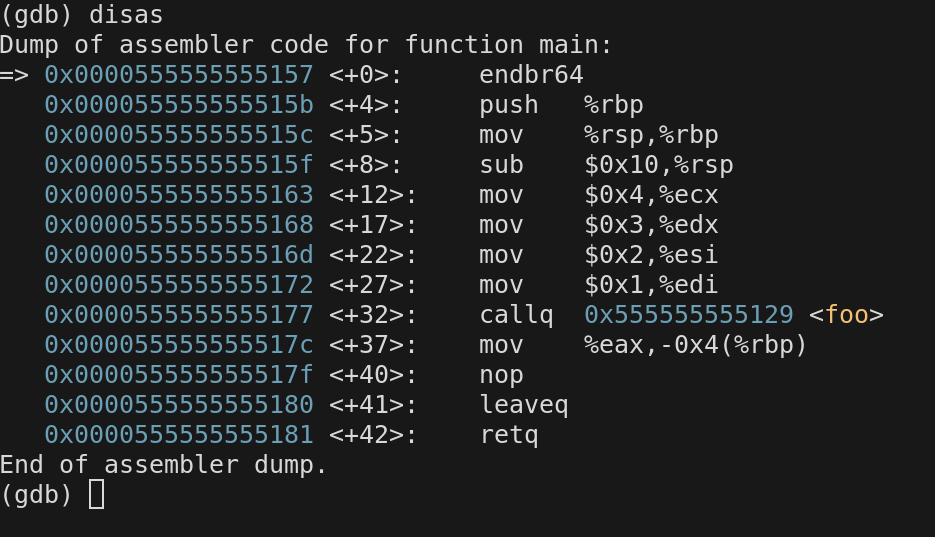Image resolution: width=935 pixels, height=537 pixels.
Task: Click the nop instruction mnemonic
Action: click(x=502, y=375)
